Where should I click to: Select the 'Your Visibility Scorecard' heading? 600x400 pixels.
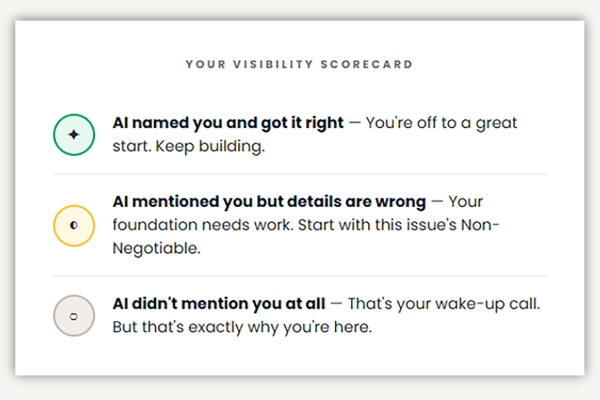coord(299,64)
